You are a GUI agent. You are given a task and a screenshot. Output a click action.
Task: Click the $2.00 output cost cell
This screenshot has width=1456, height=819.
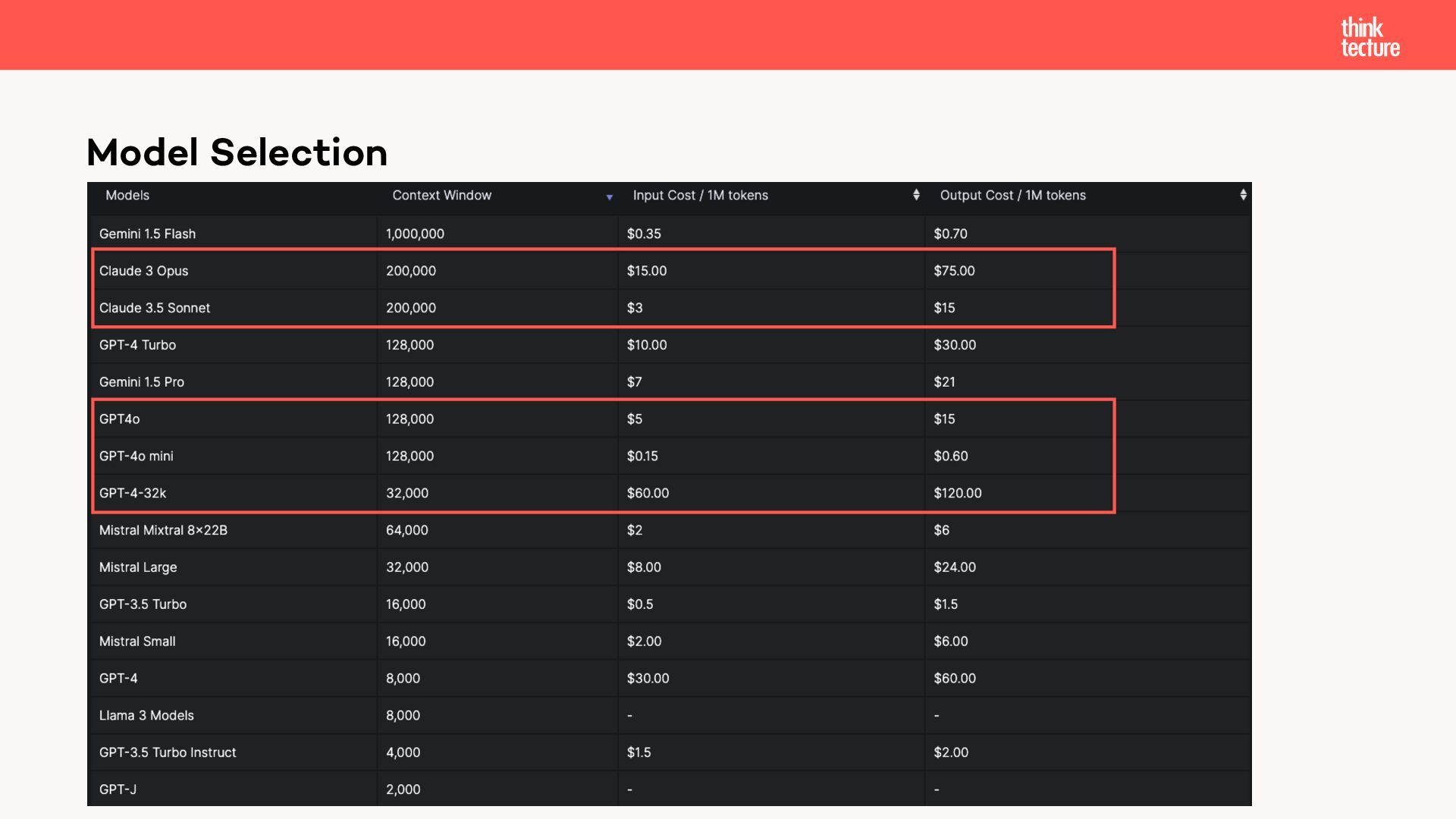(x=951, y=753)
